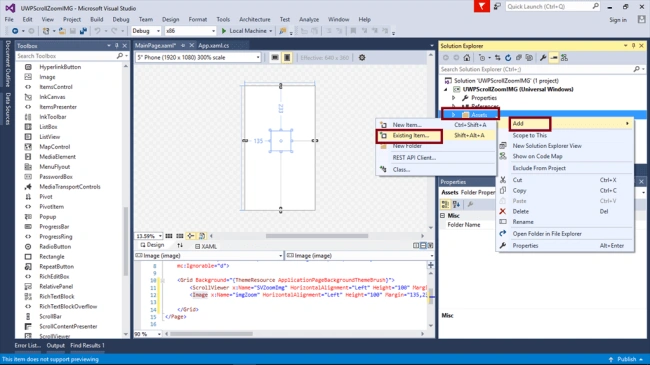The height and width of the screenshot is (365, 650).
Task: Click the Undo toolbar icon
Action: [97, 31]
